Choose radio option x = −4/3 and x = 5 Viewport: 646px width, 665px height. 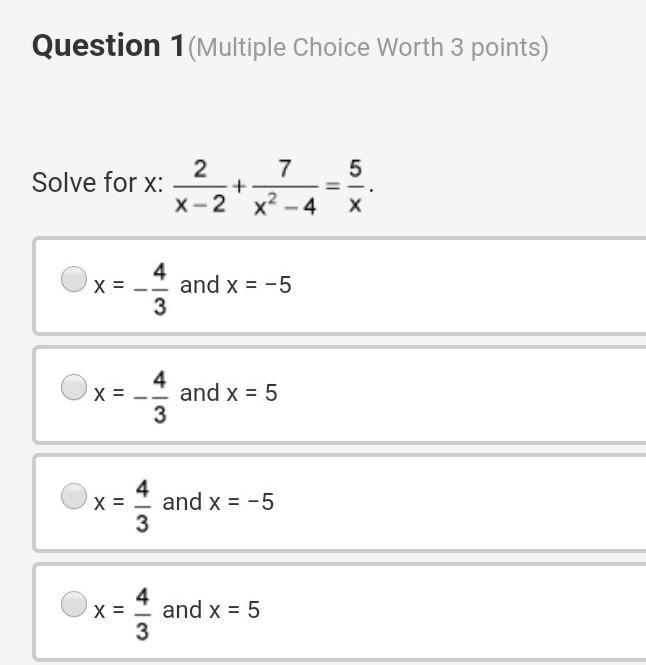click(74, 387)
